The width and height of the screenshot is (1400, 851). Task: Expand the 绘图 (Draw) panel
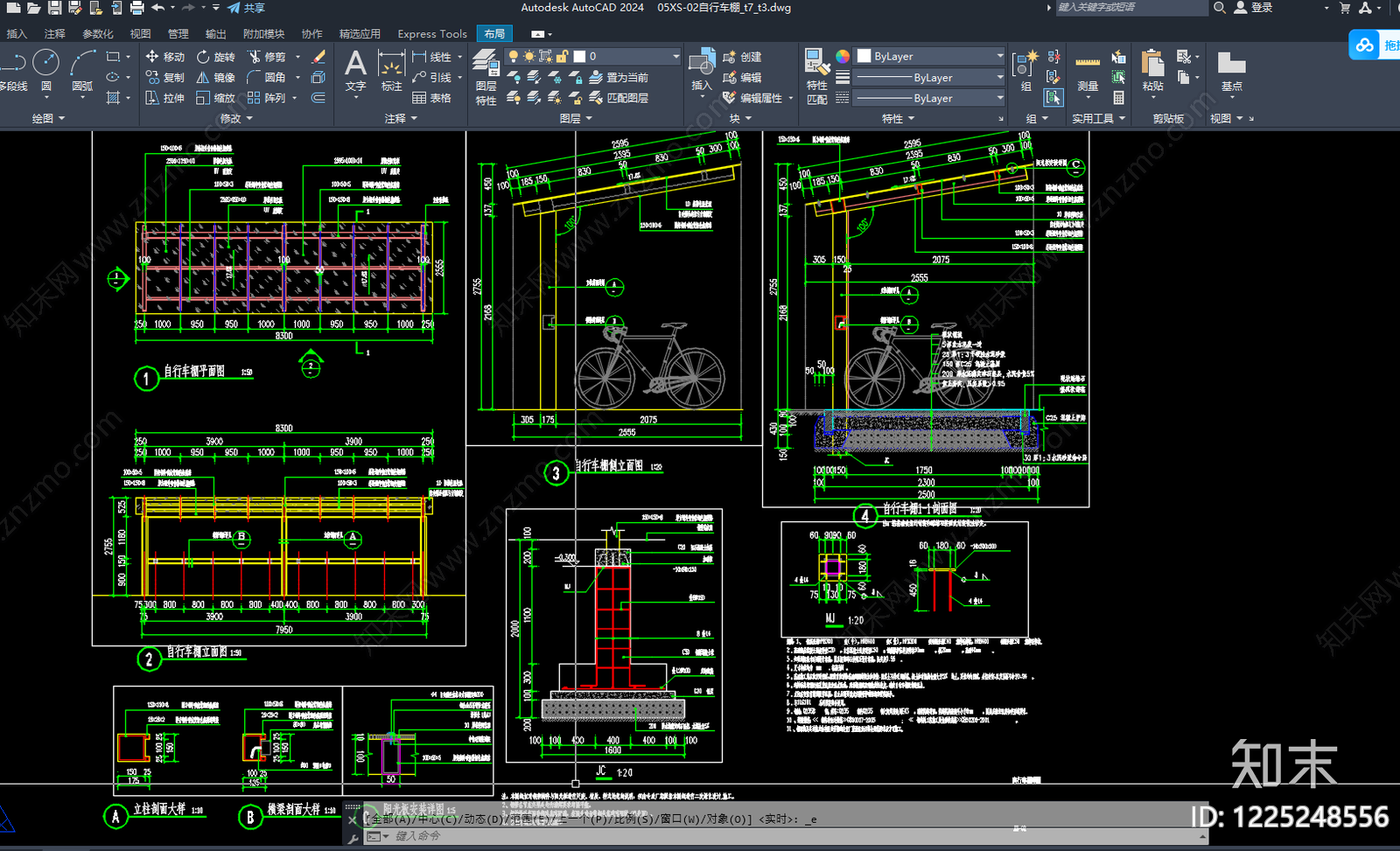48,118
